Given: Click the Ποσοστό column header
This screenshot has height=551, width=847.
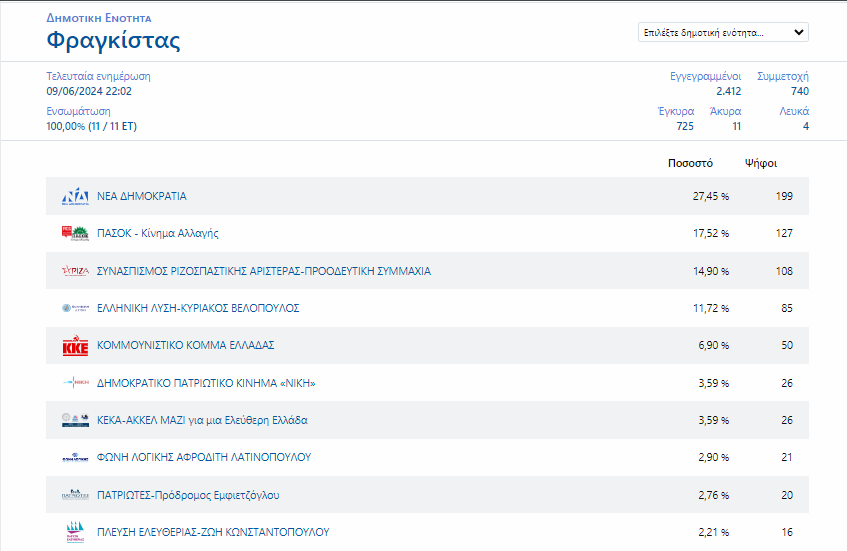Looking at the screenshot, I should (690, 163).
